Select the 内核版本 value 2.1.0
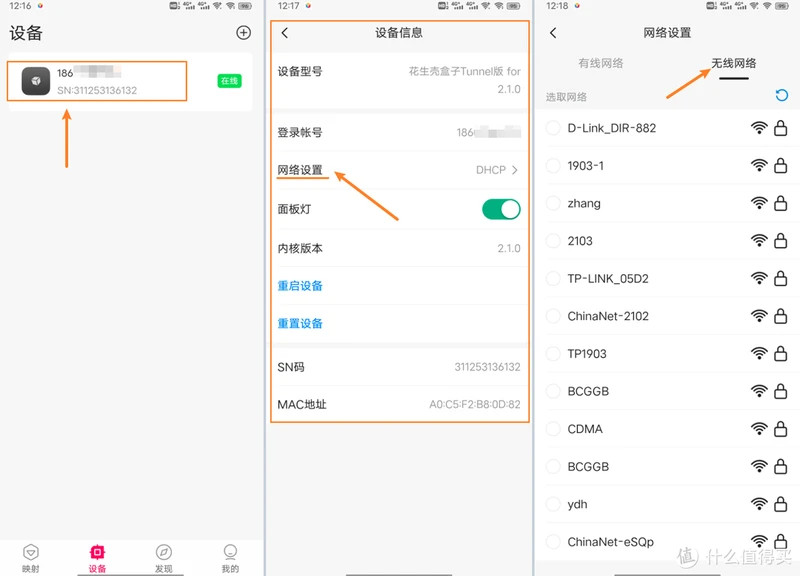800x576 pixels. (509, 248)
